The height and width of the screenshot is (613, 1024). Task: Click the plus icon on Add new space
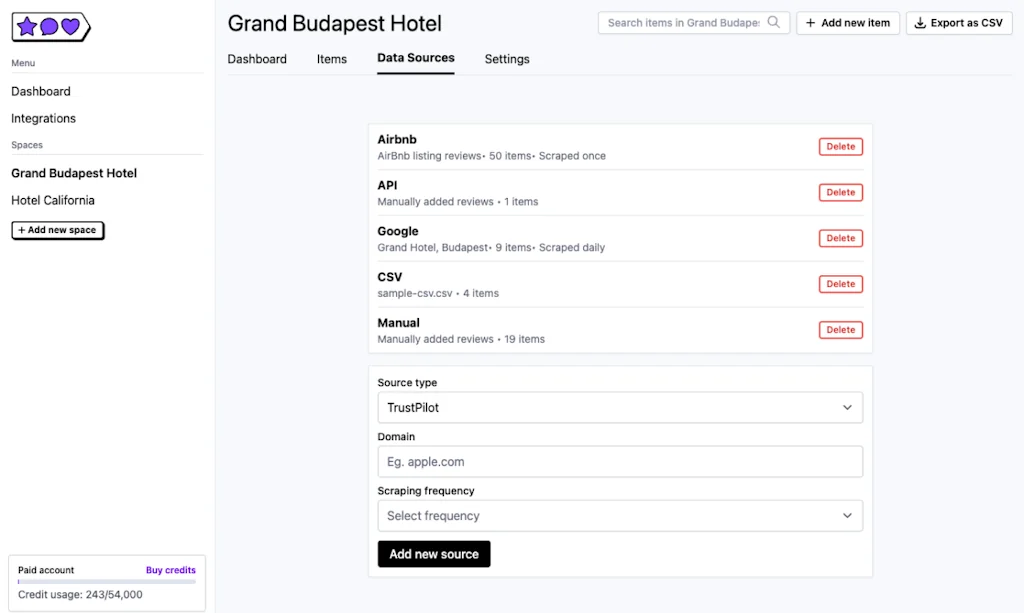(x=22, y=230)
